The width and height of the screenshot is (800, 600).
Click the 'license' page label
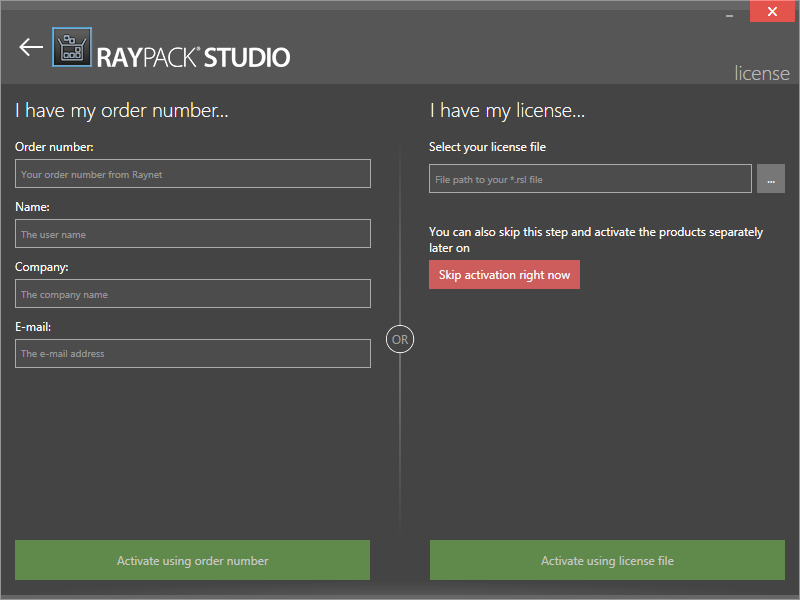coord(762,73)
